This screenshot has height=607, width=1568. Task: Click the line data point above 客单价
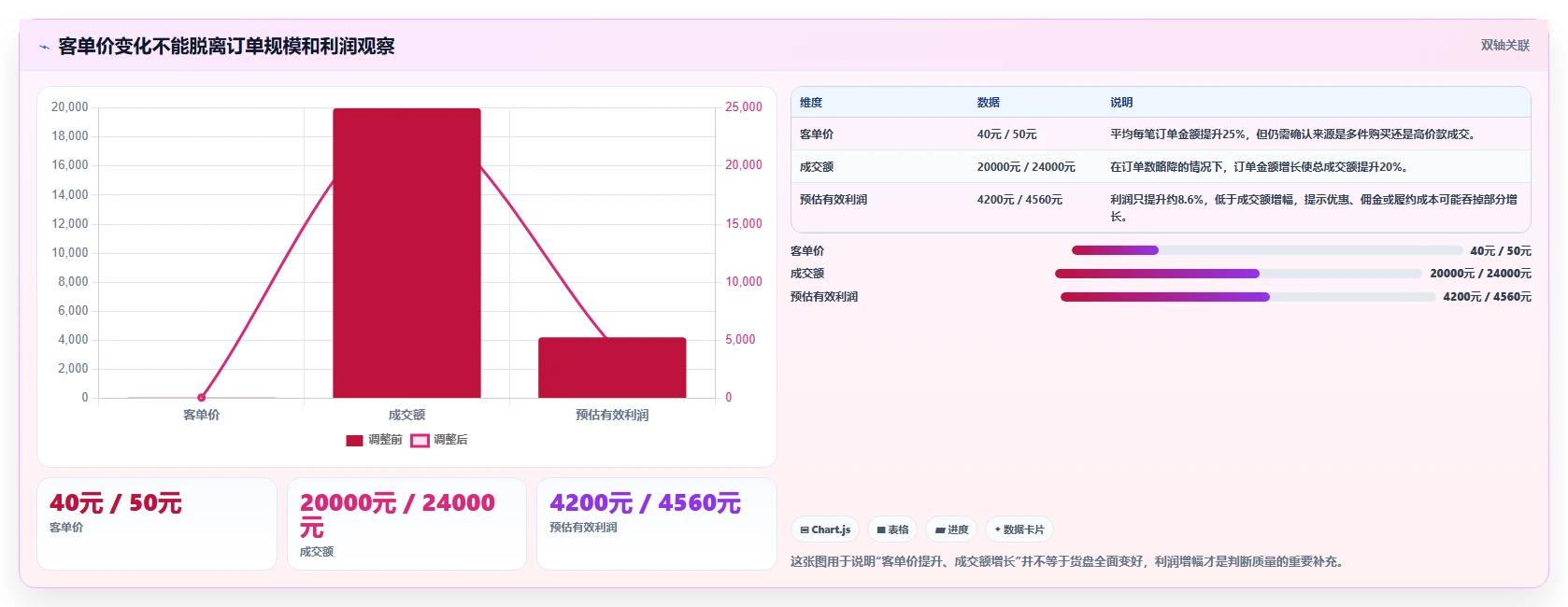coord(201,398)
